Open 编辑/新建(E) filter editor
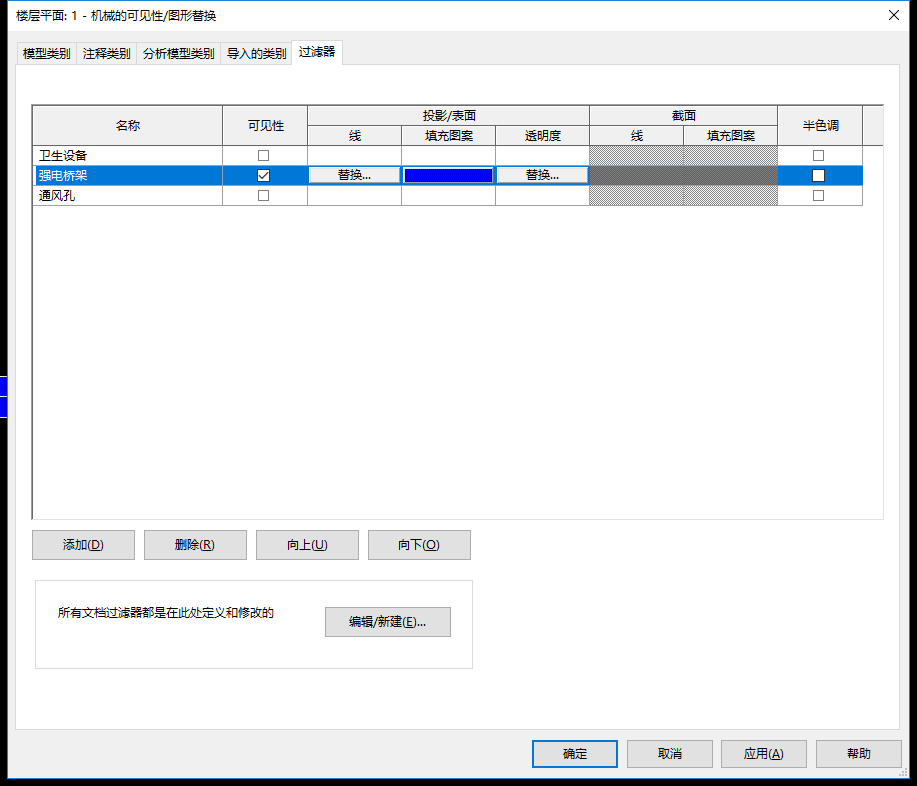Viewport: 917px width, 786px height. [x=388, y=622]
